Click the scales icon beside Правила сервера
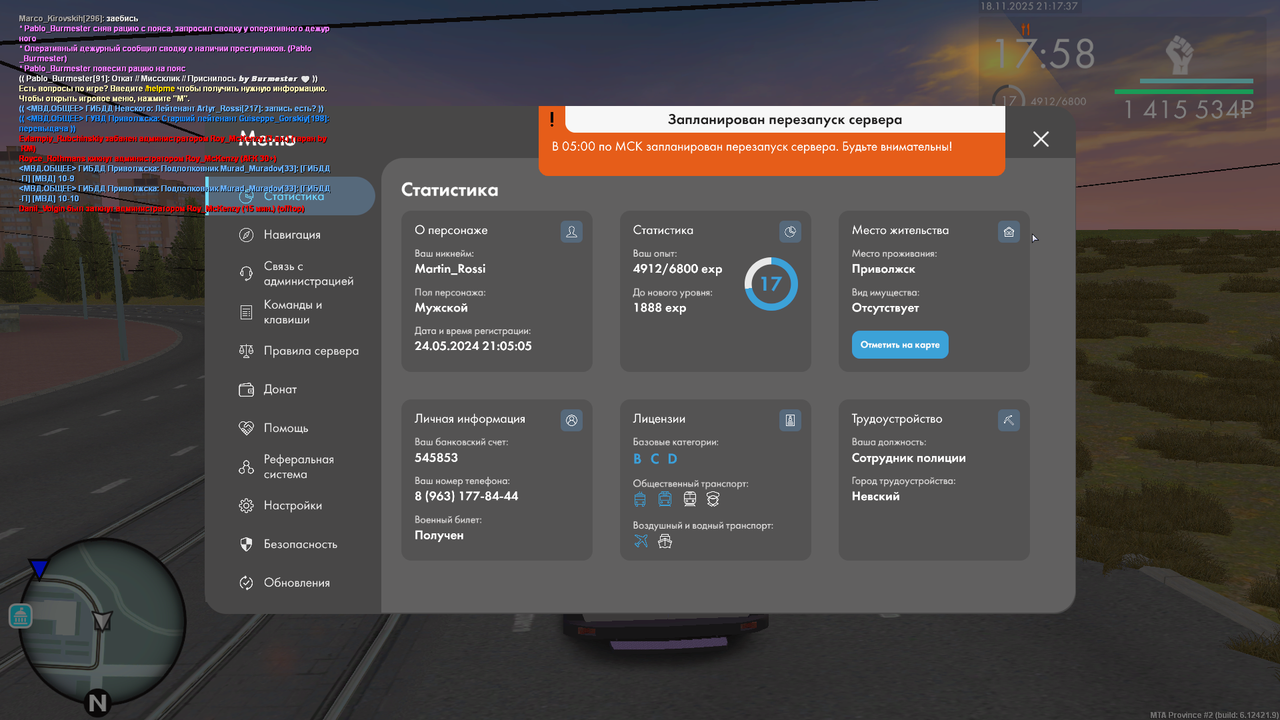1280x720 pixels. [x=246, y=351]
